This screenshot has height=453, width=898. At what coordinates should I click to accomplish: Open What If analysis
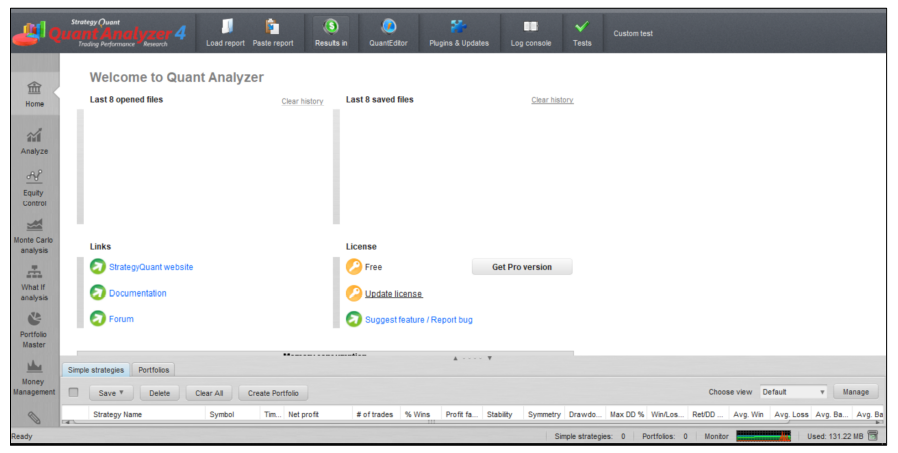pos(34,283)
